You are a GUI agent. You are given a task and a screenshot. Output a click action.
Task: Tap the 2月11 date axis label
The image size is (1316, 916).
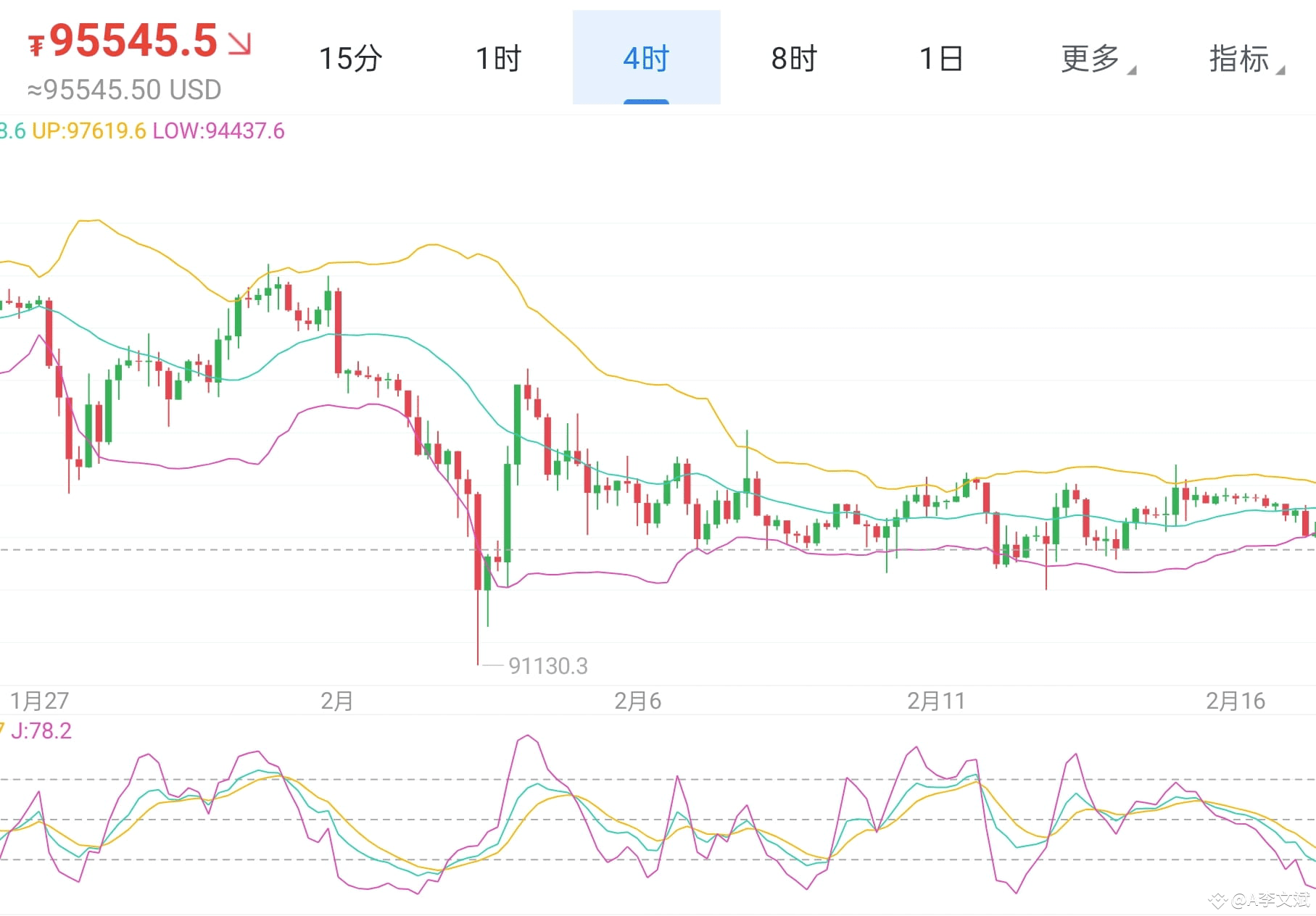(x=936, y=701)
